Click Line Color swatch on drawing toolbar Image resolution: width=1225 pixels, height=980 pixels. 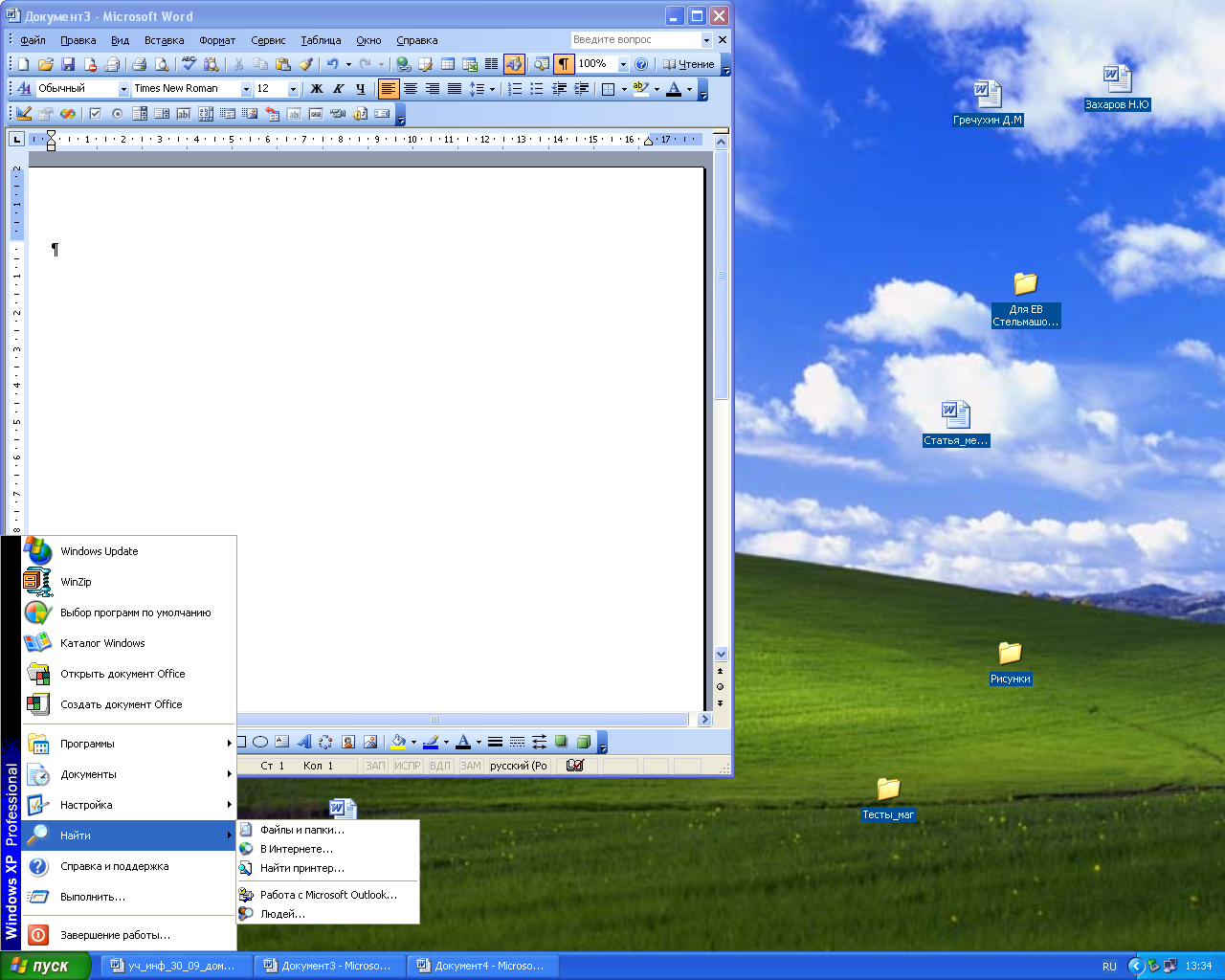pyautogui.click(x=431, y=742)
